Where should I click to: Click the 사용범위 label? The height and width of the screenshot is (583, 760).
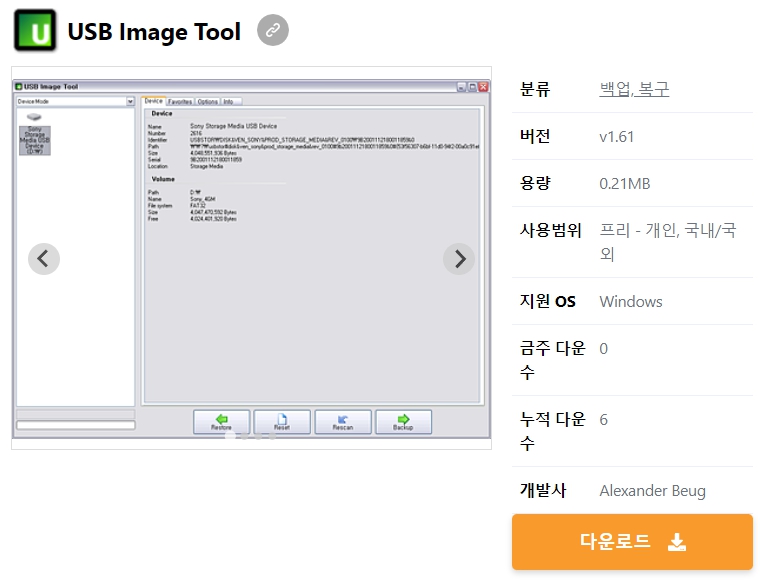(551, 230)
